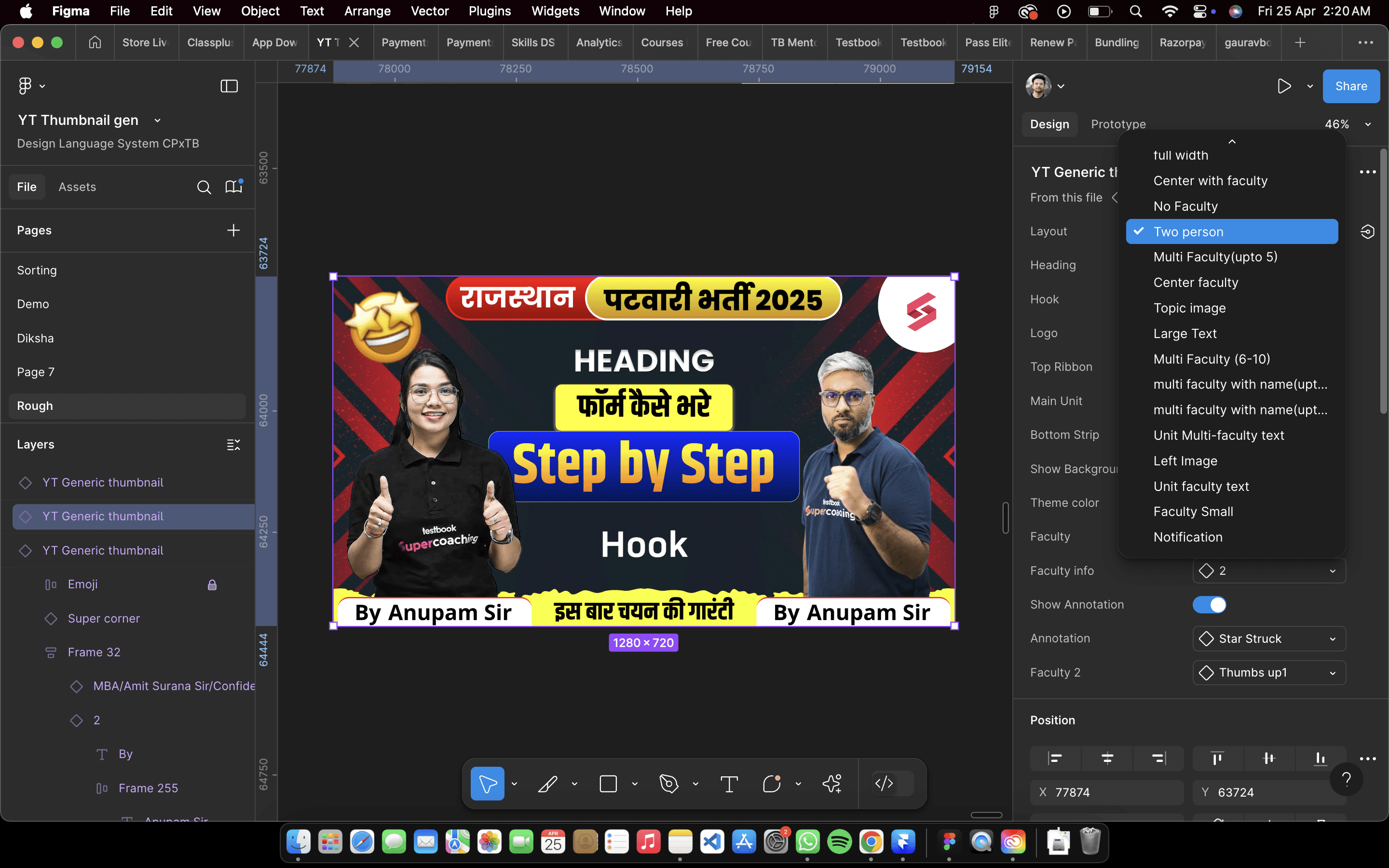Screen dimensions: 1389x868
Task: Add a new page with plus icon
Action: tap(233, 230)
